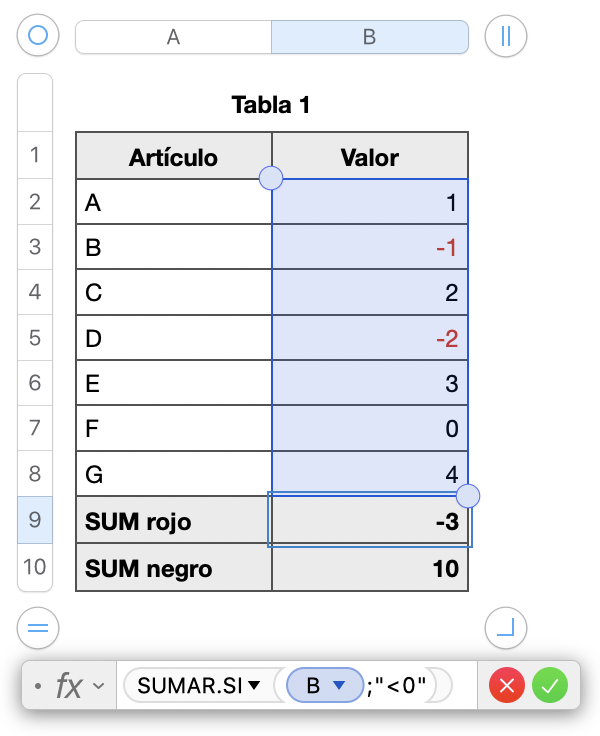
Task: Cancel the formula with red X
Action: click(x=507, y=686)
